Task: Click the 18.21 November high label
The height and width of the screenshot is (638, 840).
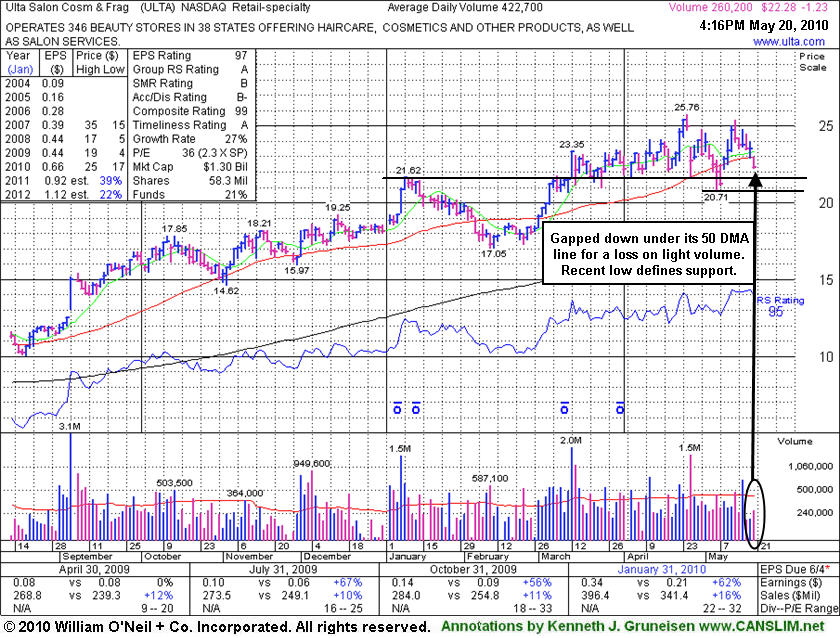Action: [259, 223]
